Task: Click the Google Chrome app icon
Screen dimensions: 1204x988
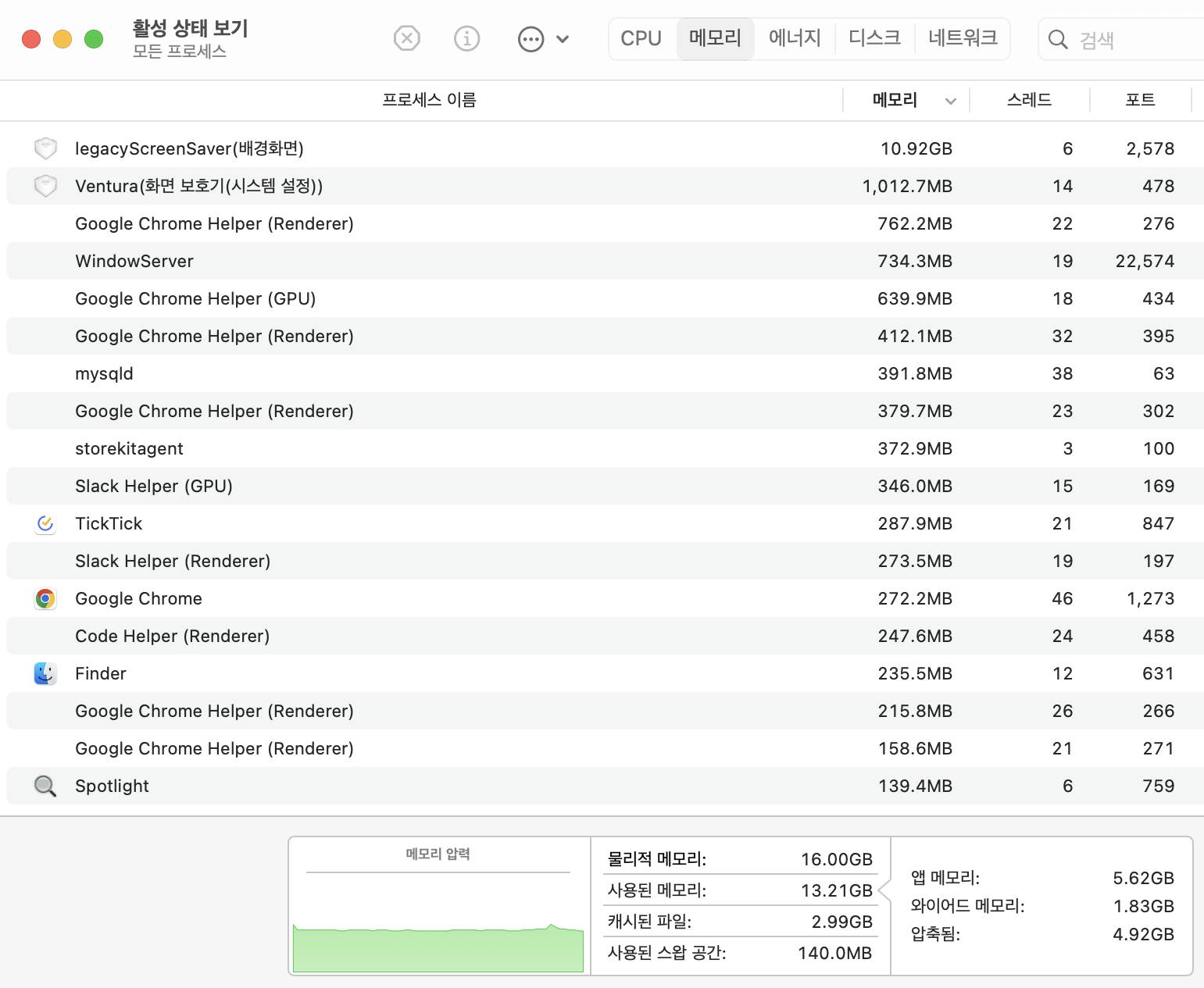Action: (45, 598)
